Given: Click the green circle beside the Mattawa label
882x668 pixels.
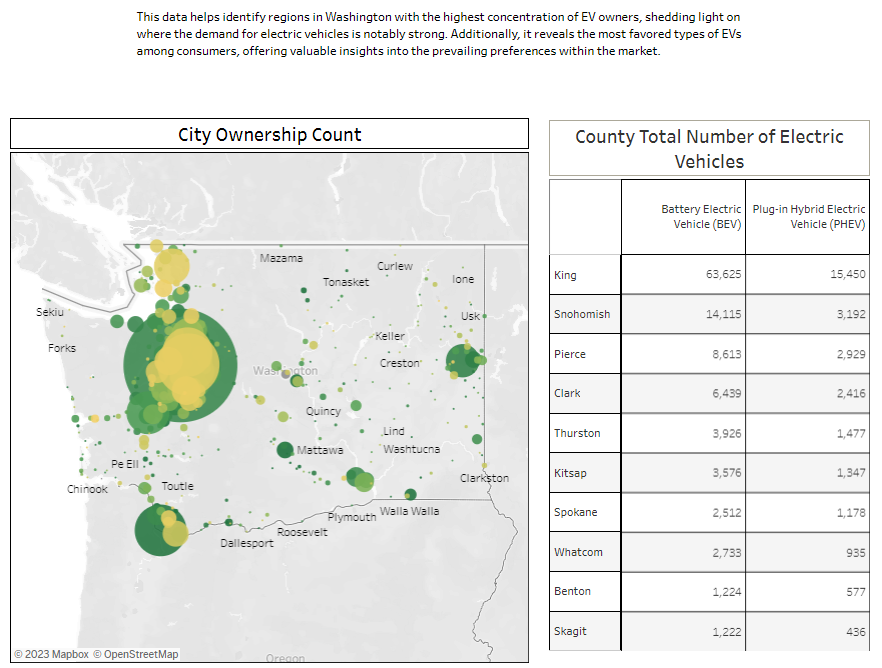Looking at the screenshot, I should (x=284, y=450).
